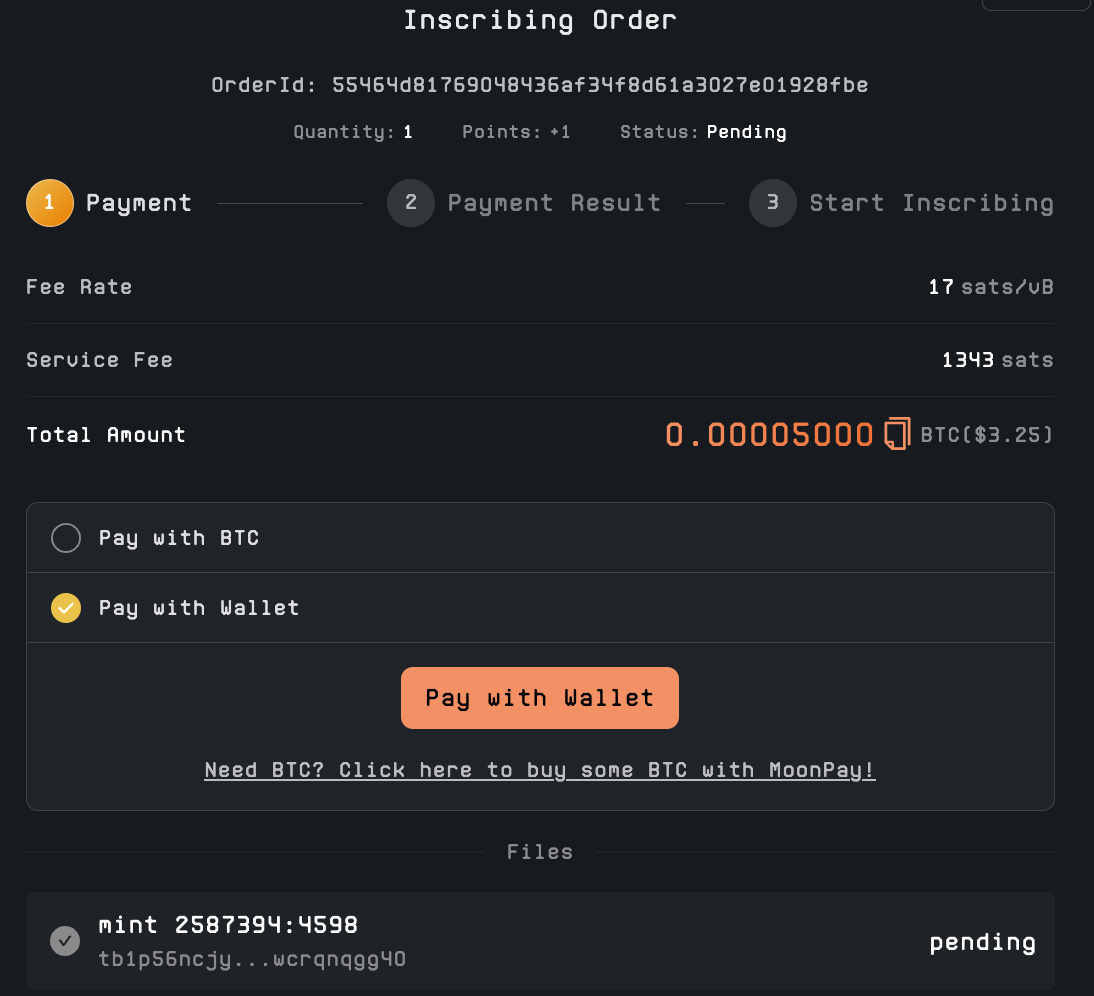Click the step 3 number circle
This screenshot has width=1094, height=996.
point(773,203)
